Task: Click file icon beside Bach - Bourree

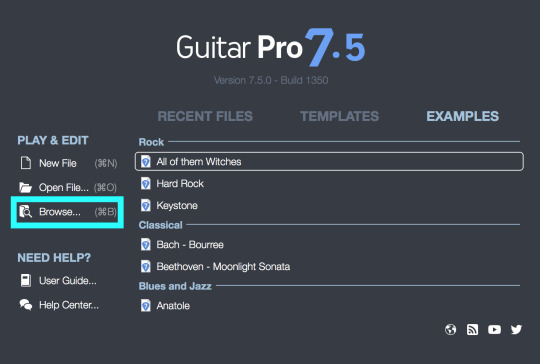Action: tap(146, 245)
